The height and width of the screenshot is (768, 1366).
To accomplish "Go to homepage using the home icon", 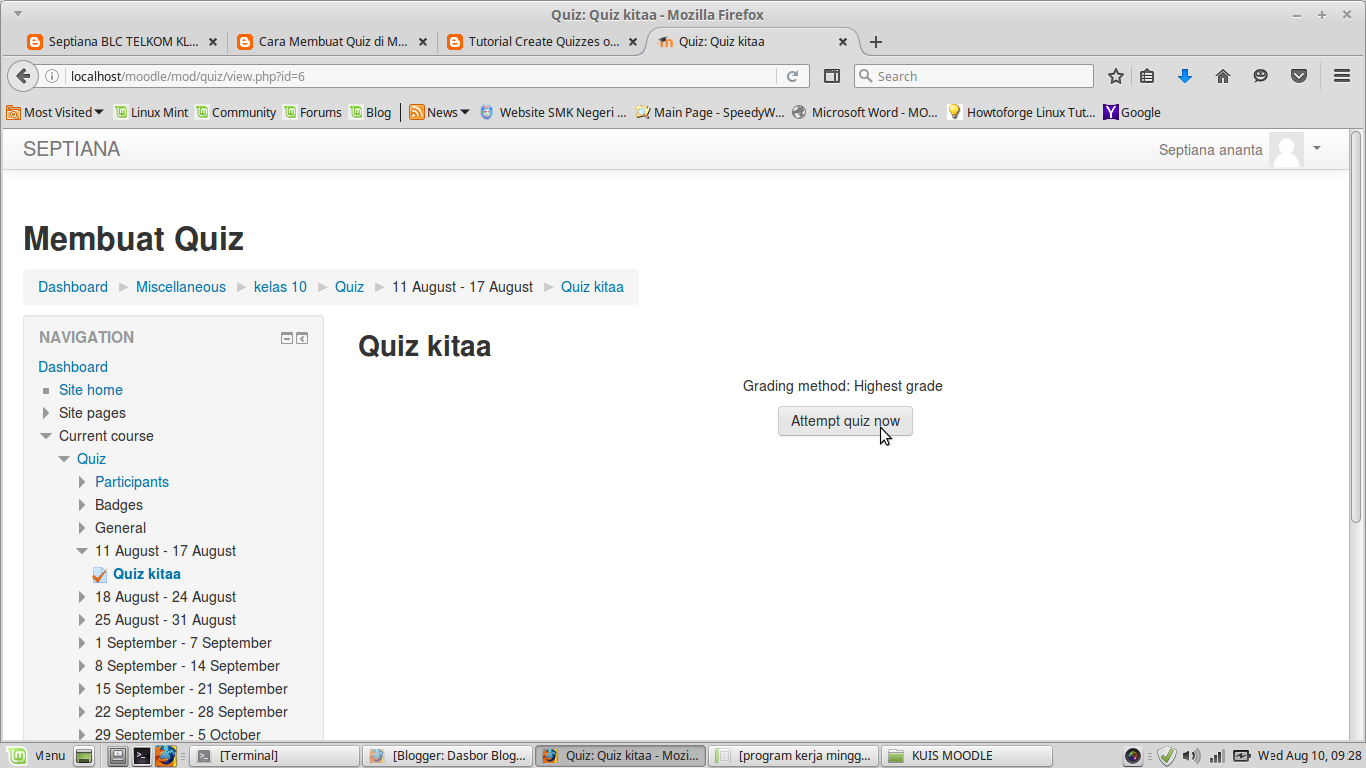I will [1222, 75].
